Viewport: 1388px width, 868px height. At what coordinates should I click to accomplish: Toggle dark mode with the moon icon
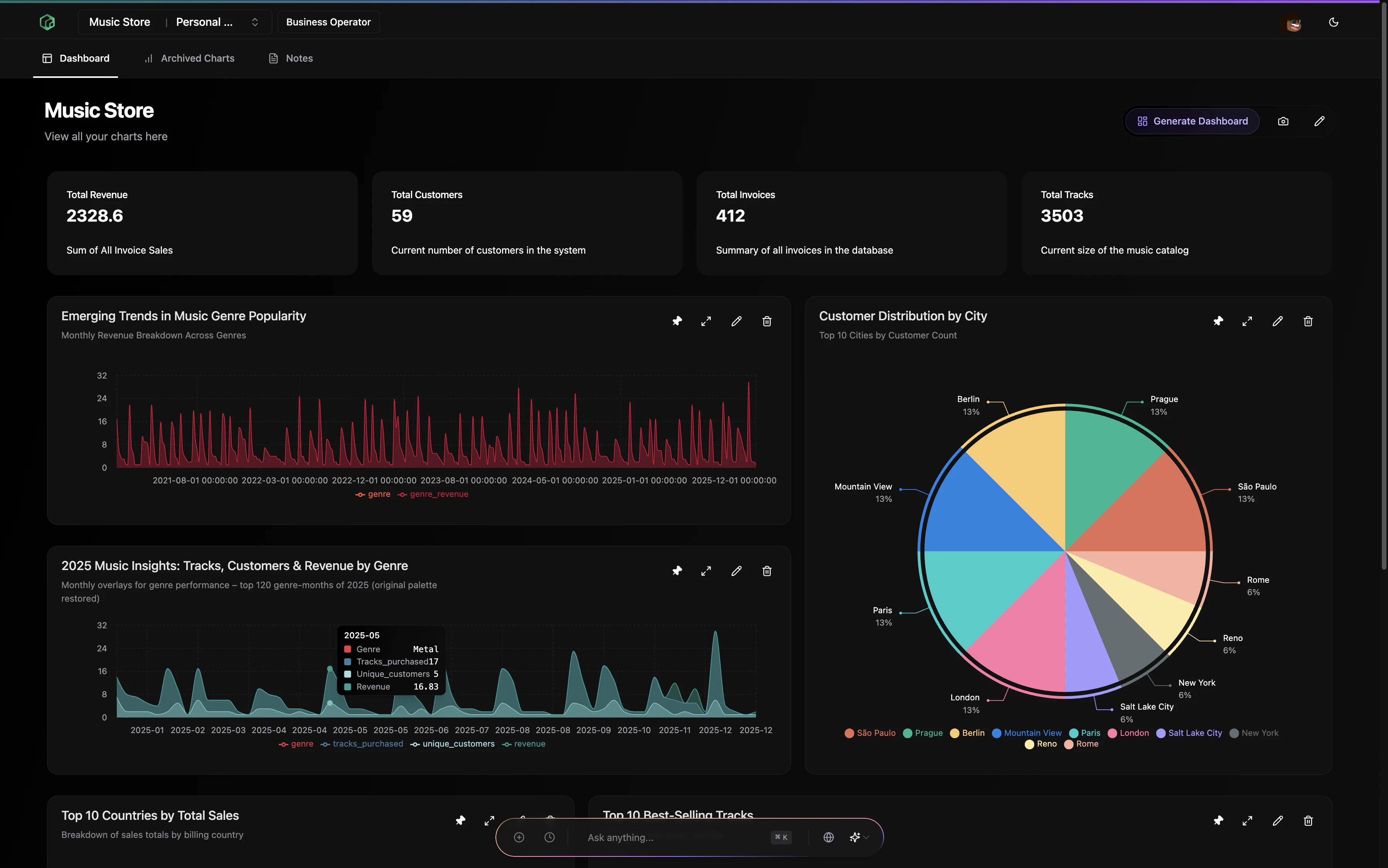click(x=1334, y=22)
